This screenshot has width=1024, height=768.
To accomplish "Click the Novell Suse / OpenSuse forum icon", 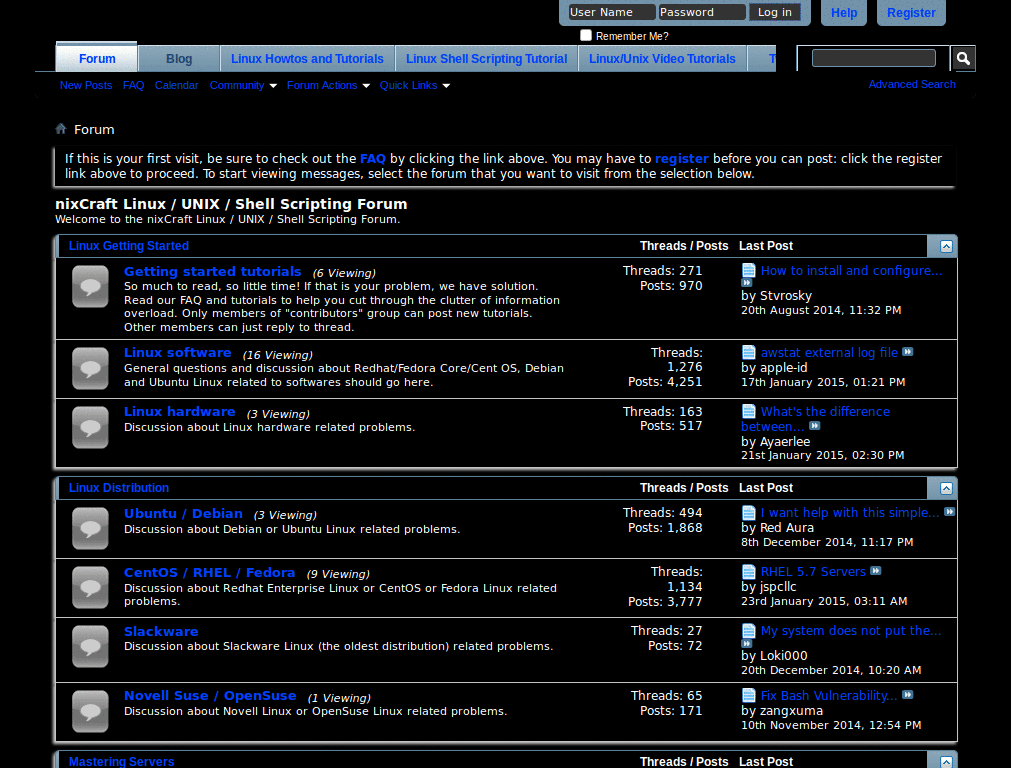I will pos(90,711).
